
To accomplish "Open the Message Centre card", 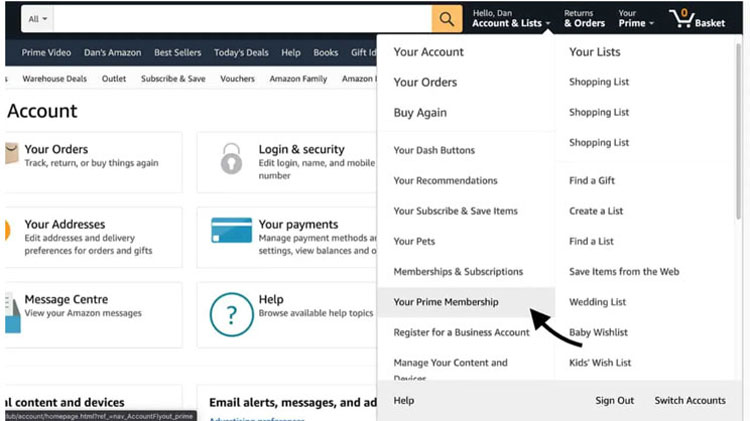I will [94, 315].
